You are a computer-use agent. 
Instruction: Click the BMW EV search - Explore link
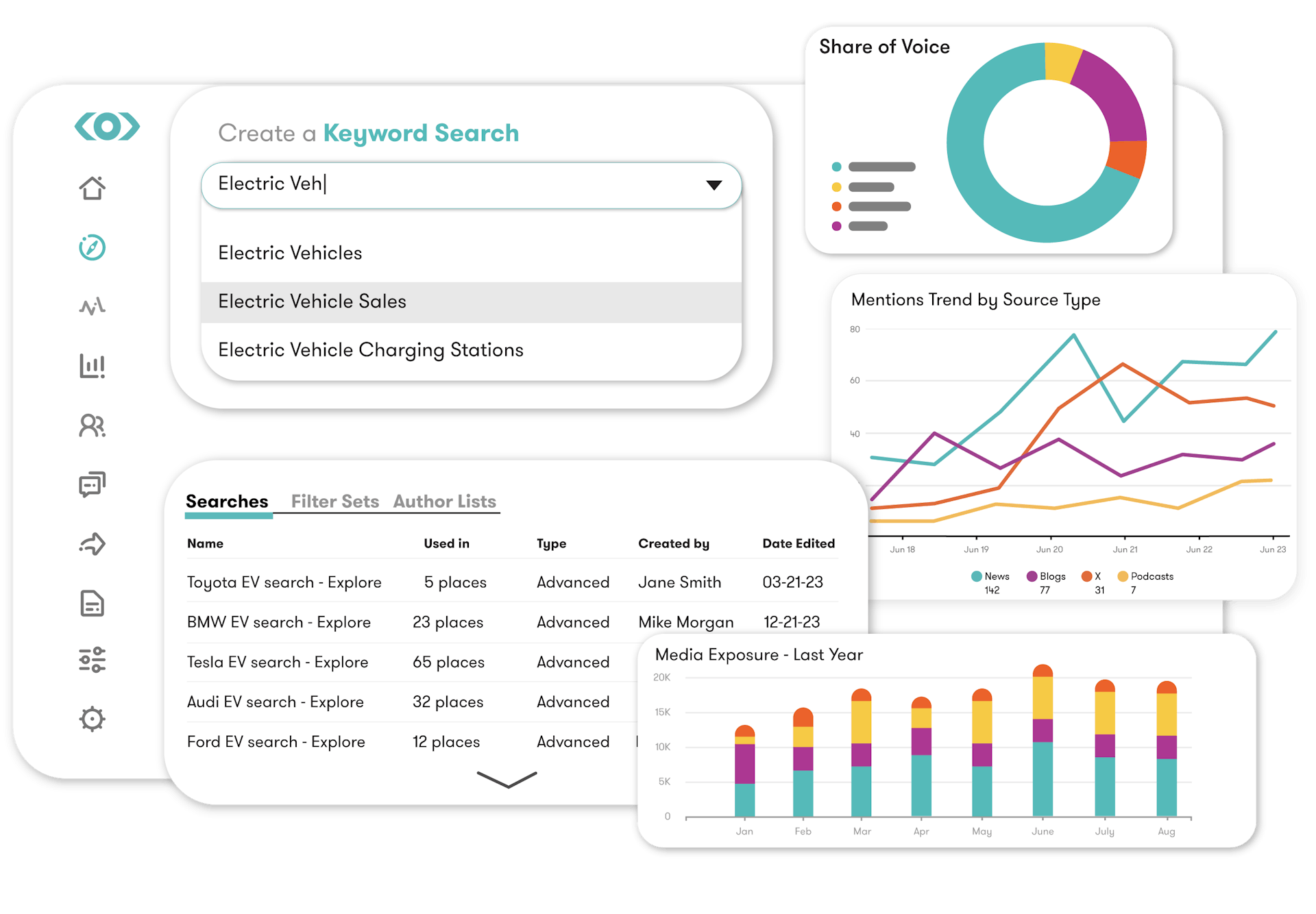(x=278, y=622)
